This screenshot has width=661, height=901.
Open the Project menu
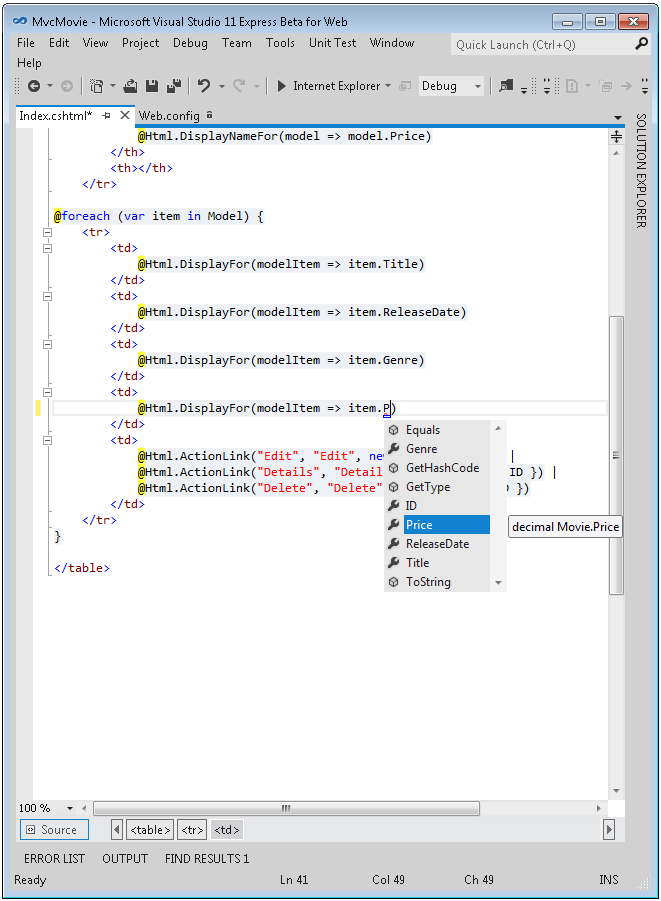point(141,43)
